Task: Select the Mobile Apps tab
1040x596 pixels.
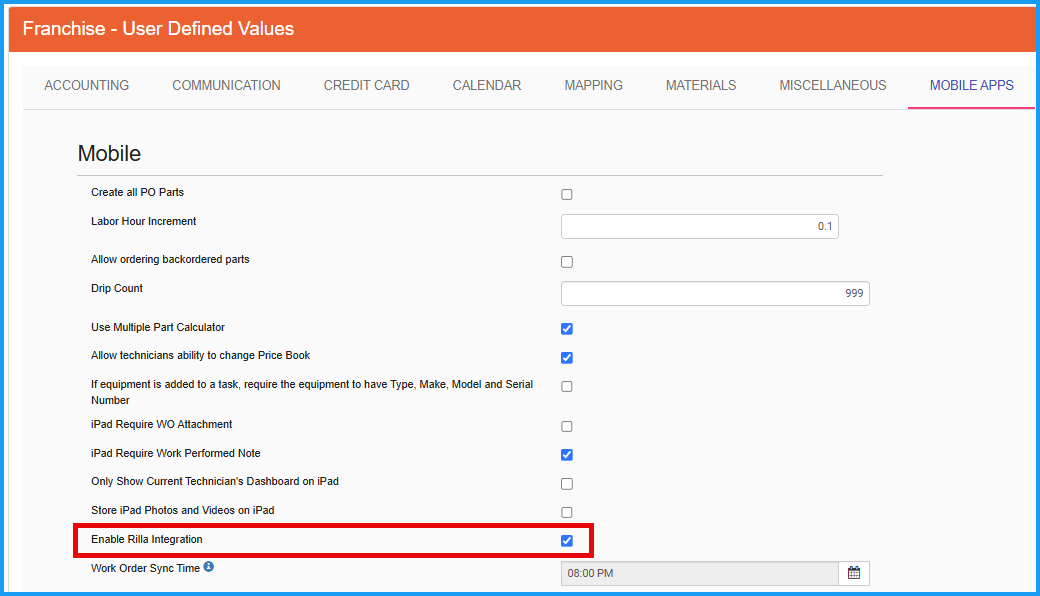Action: (972, 86)
